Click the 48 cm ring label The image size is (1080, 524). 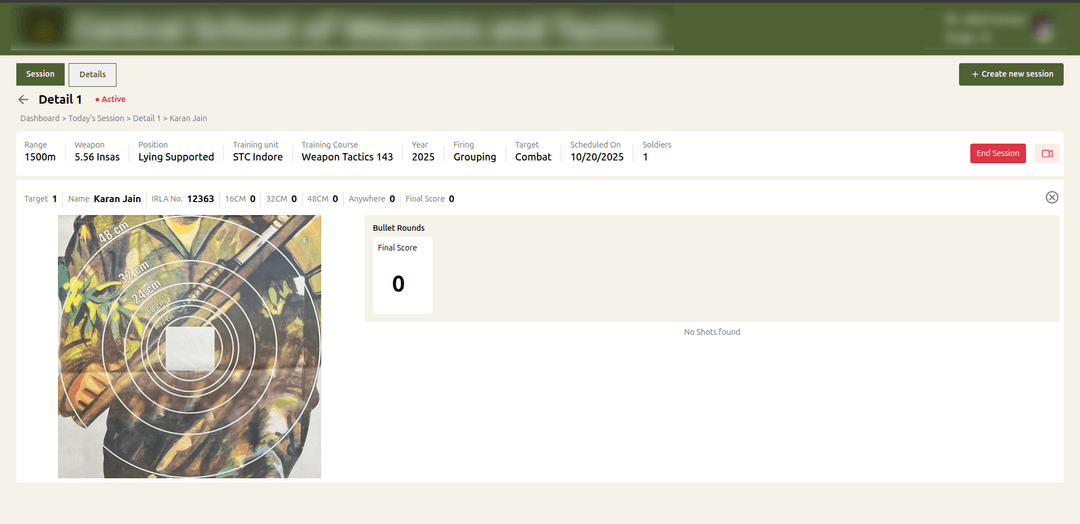(112, 239)
